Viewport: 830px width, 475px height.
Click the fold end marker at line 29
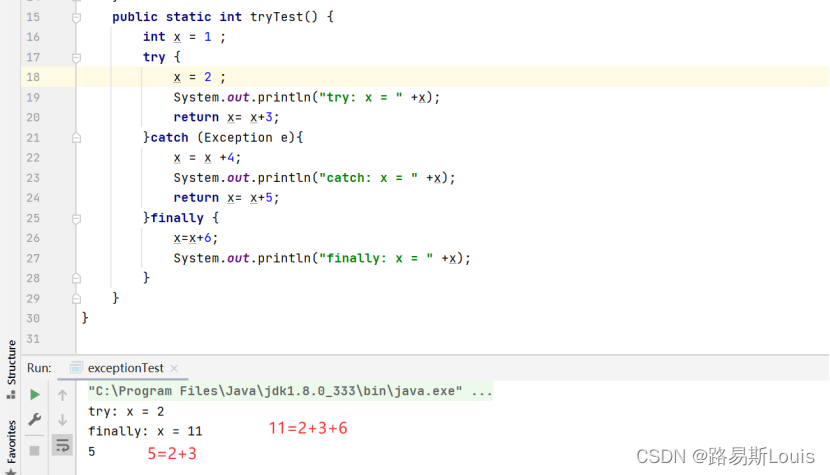click(76, 298)
